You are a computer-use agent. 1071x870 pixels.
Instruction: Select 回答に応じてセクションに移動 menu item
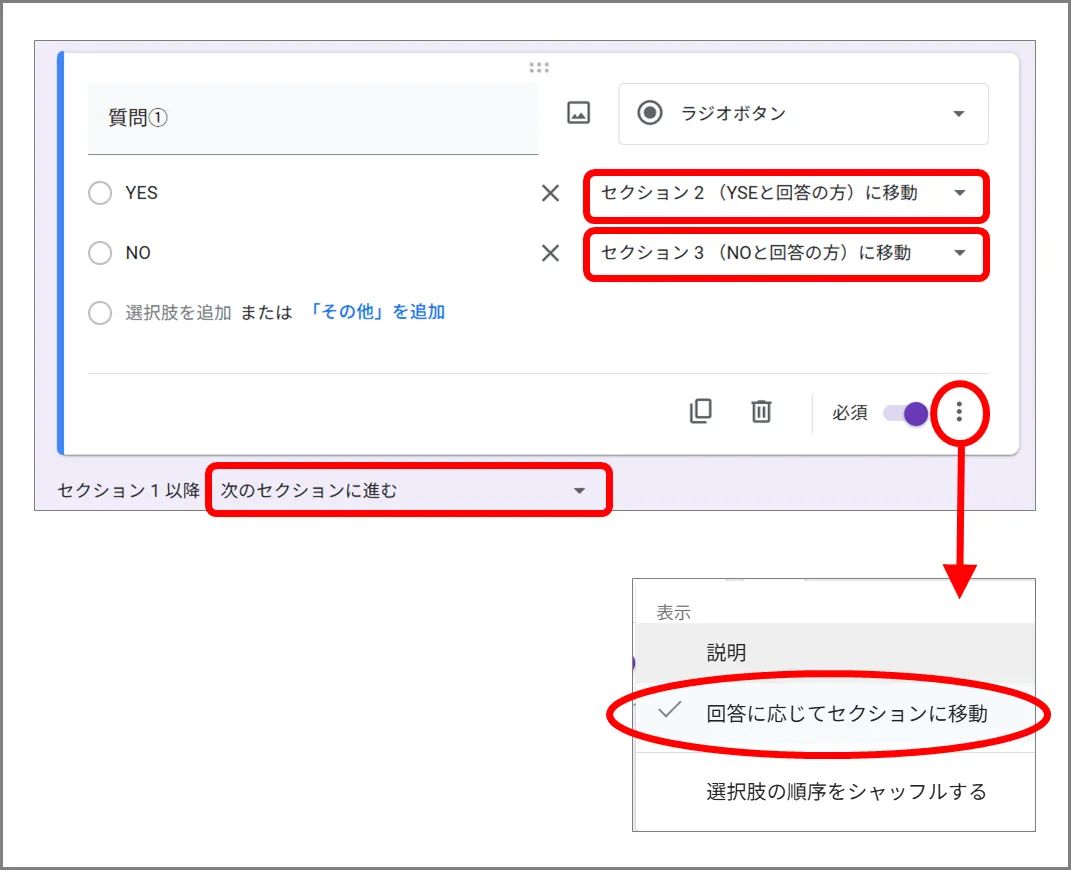click(x=846, y=713)
